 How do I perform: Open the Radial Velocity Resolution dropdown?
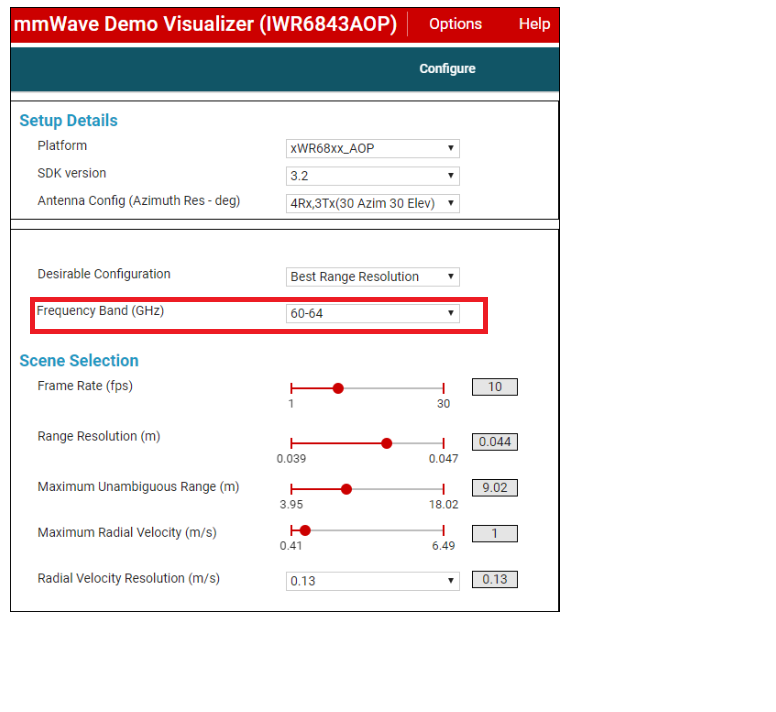click(373, 581)
